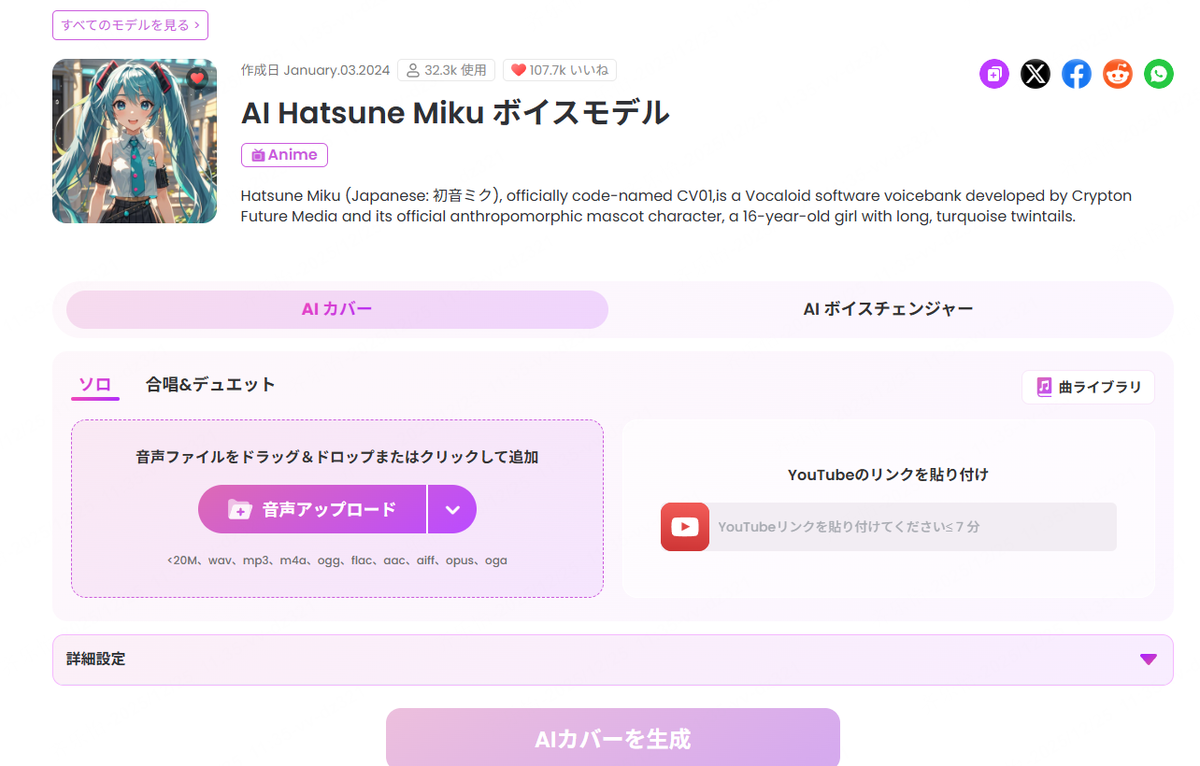
Task: Click the audio drag and drop area text
Action: (337, 457)
